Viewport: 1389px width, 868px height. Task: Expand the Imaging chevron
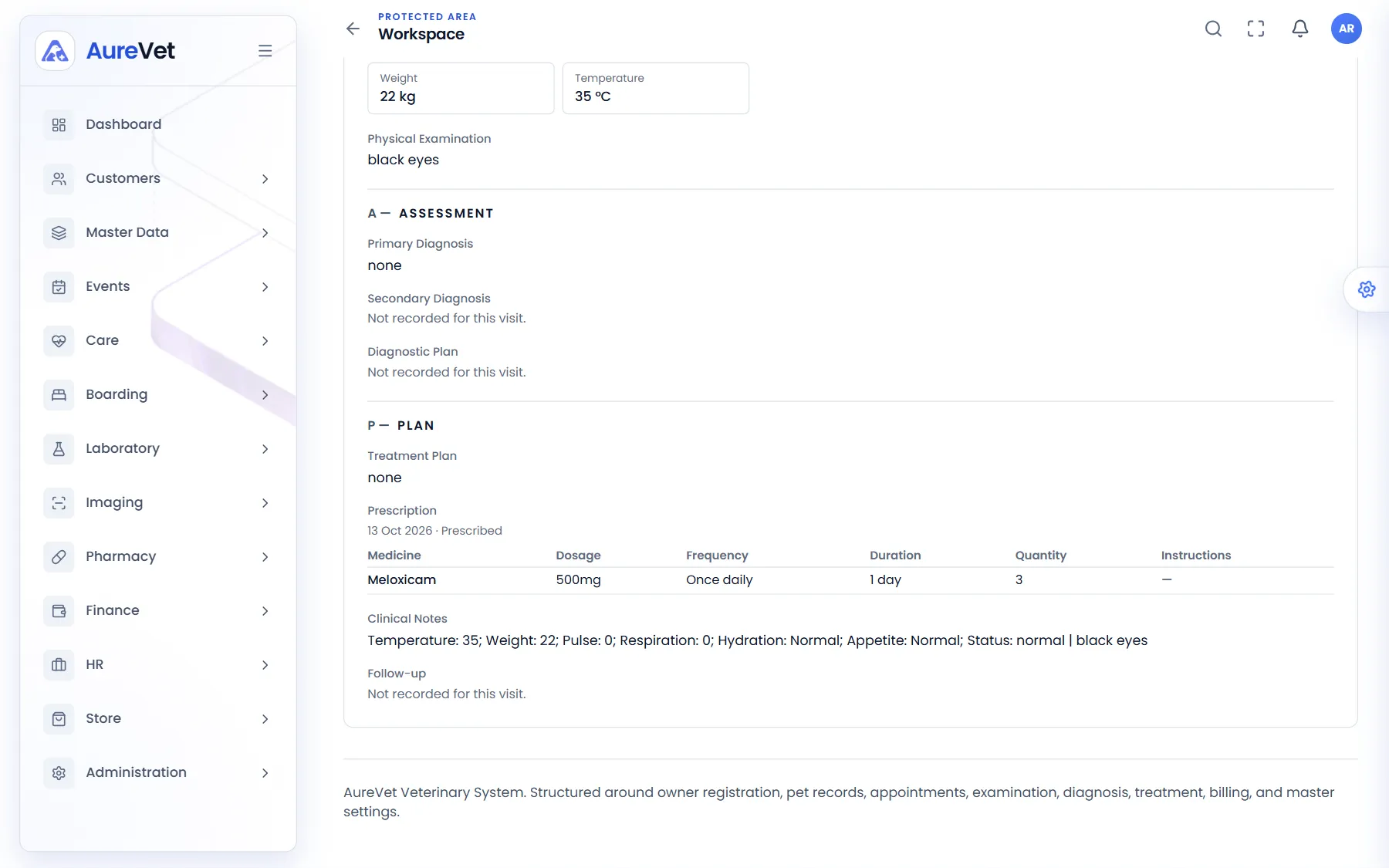265,503
